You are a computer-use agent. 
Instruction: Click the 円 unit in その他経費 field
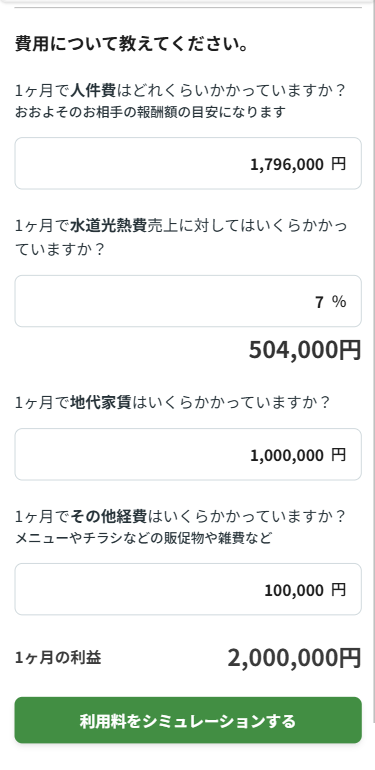click(x=338, y=590)
